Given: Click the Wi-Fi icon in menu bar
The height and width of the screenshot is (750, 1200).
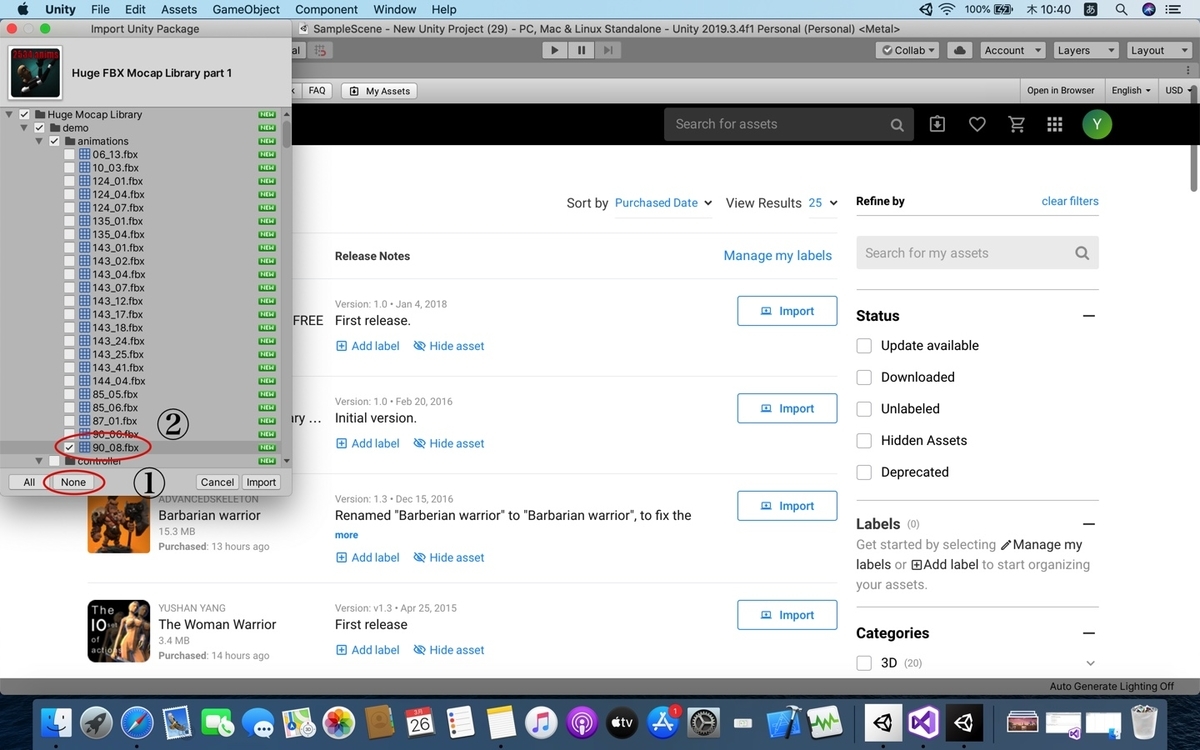Looking at the screenshot, I should point(946,9).
